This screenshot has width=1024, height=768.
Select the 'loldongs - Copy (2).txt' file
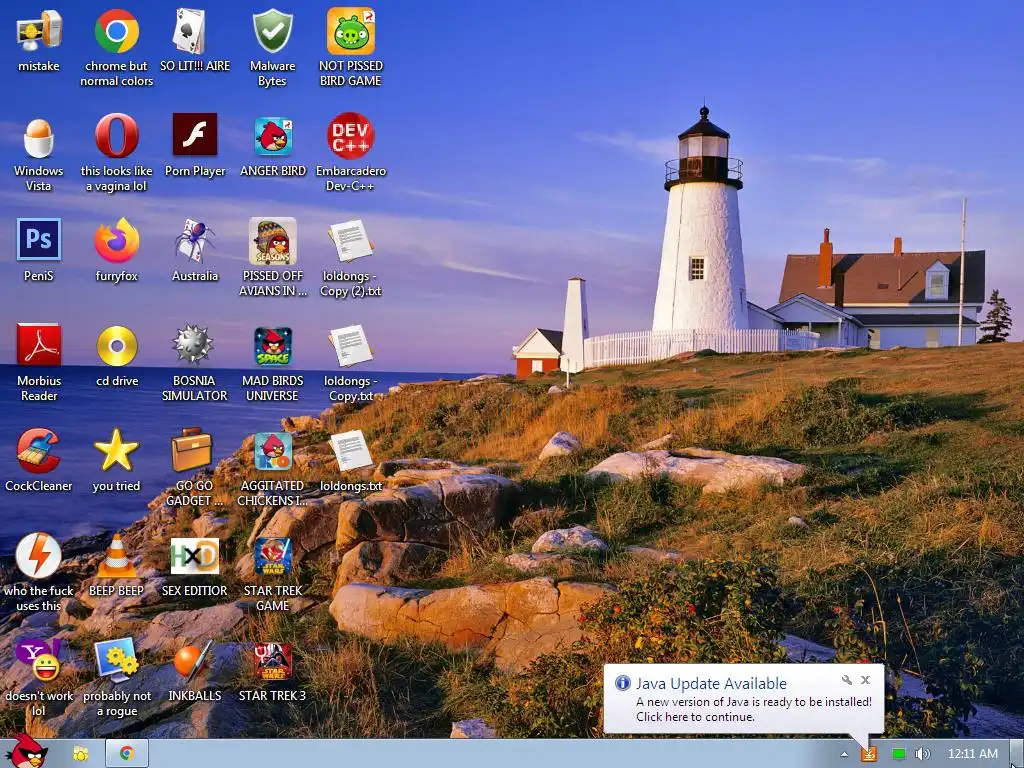(351, 241)
